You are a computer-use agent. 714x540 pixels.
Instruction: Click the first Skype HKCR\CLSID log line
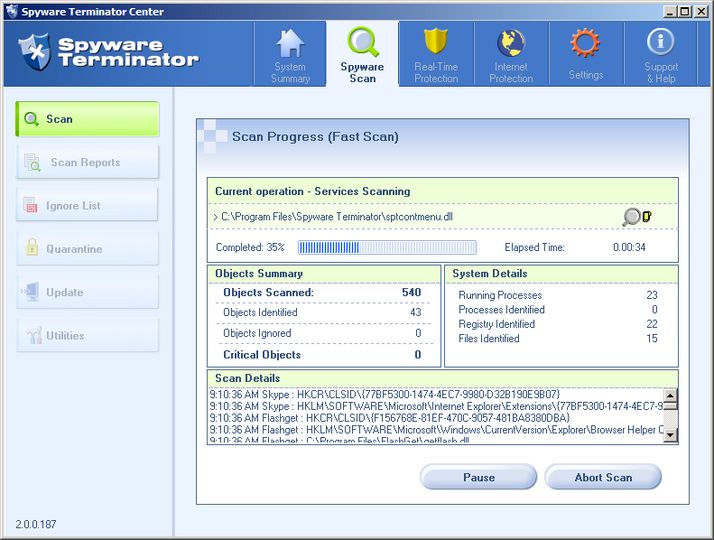(x=384, y=394)
